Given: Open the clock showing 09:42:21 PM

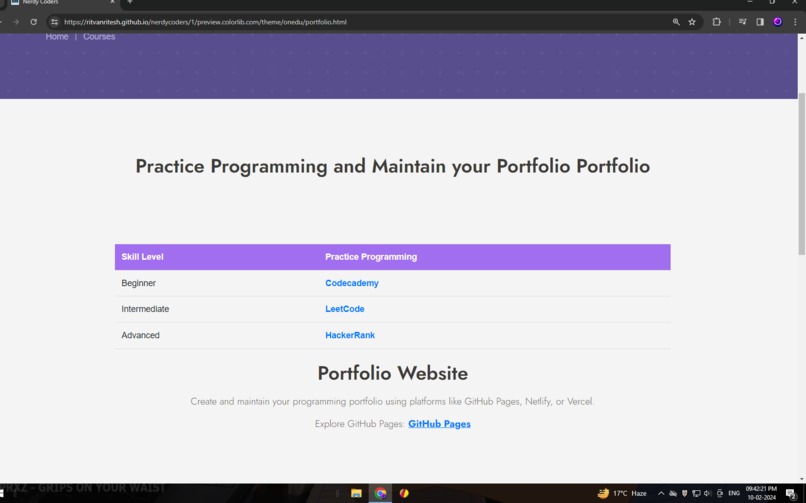Looking at the screenshot, I should click(x=761, y=493).
